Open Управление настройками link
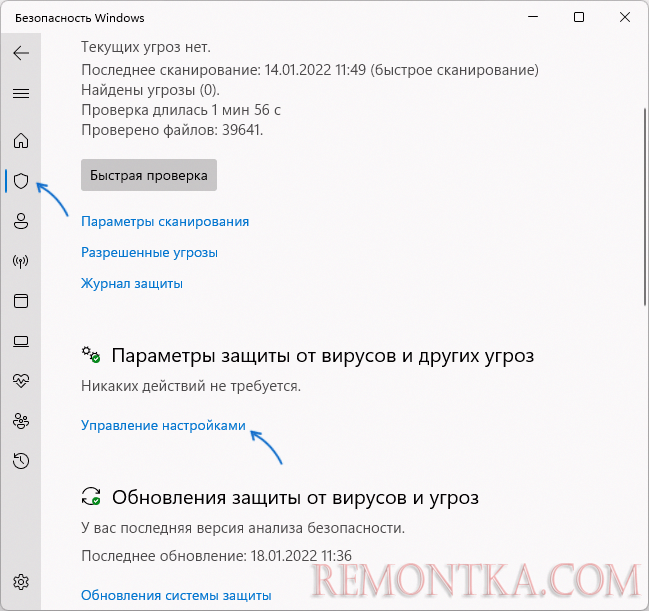This screenshot has width=649, height=611. click(x=163, y=425)
